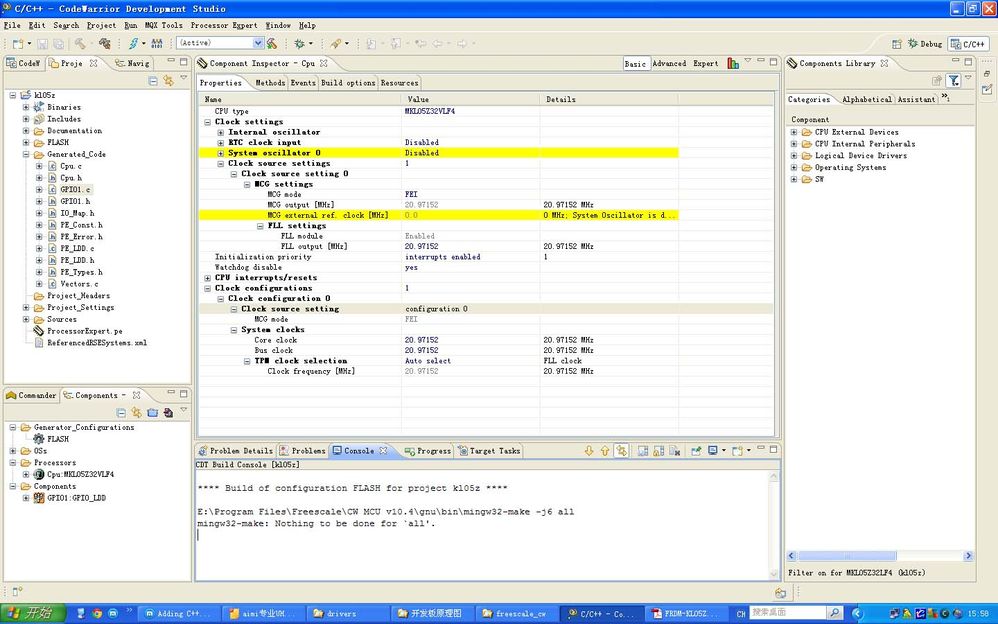Click the generate code icon in Components toolbar

pos(168,413)
